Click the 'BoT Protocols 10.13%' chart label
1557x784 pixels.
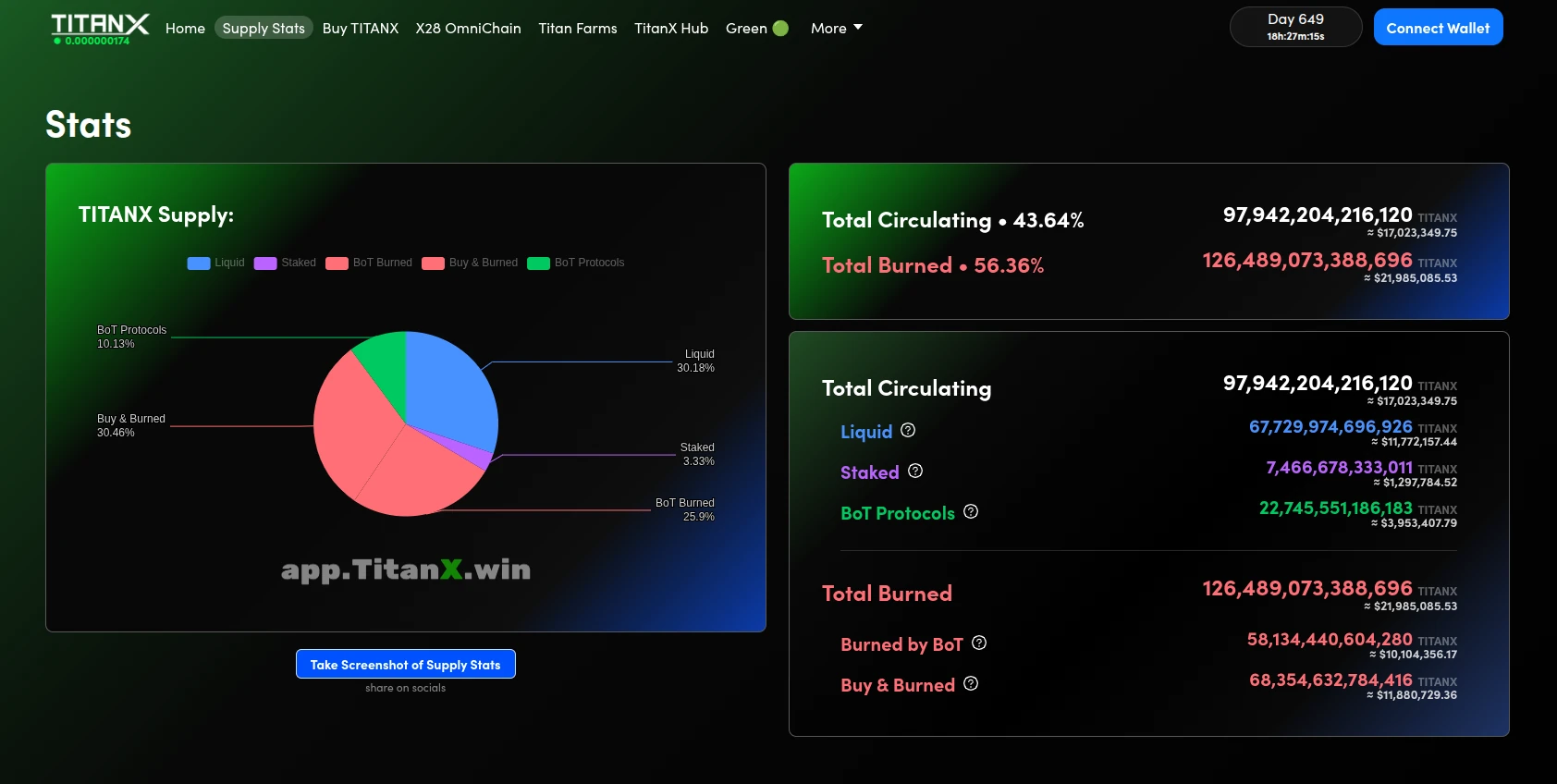pos(132,337)
